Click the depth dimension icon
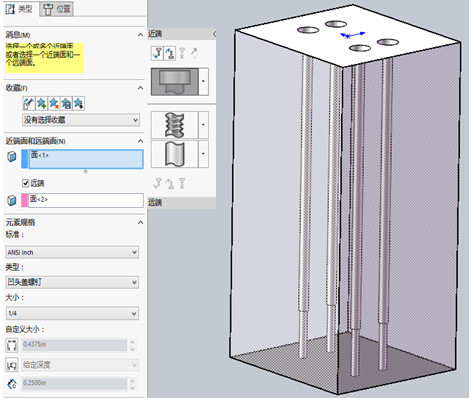This screenshot has width=471, height=398. pos(12,384)
